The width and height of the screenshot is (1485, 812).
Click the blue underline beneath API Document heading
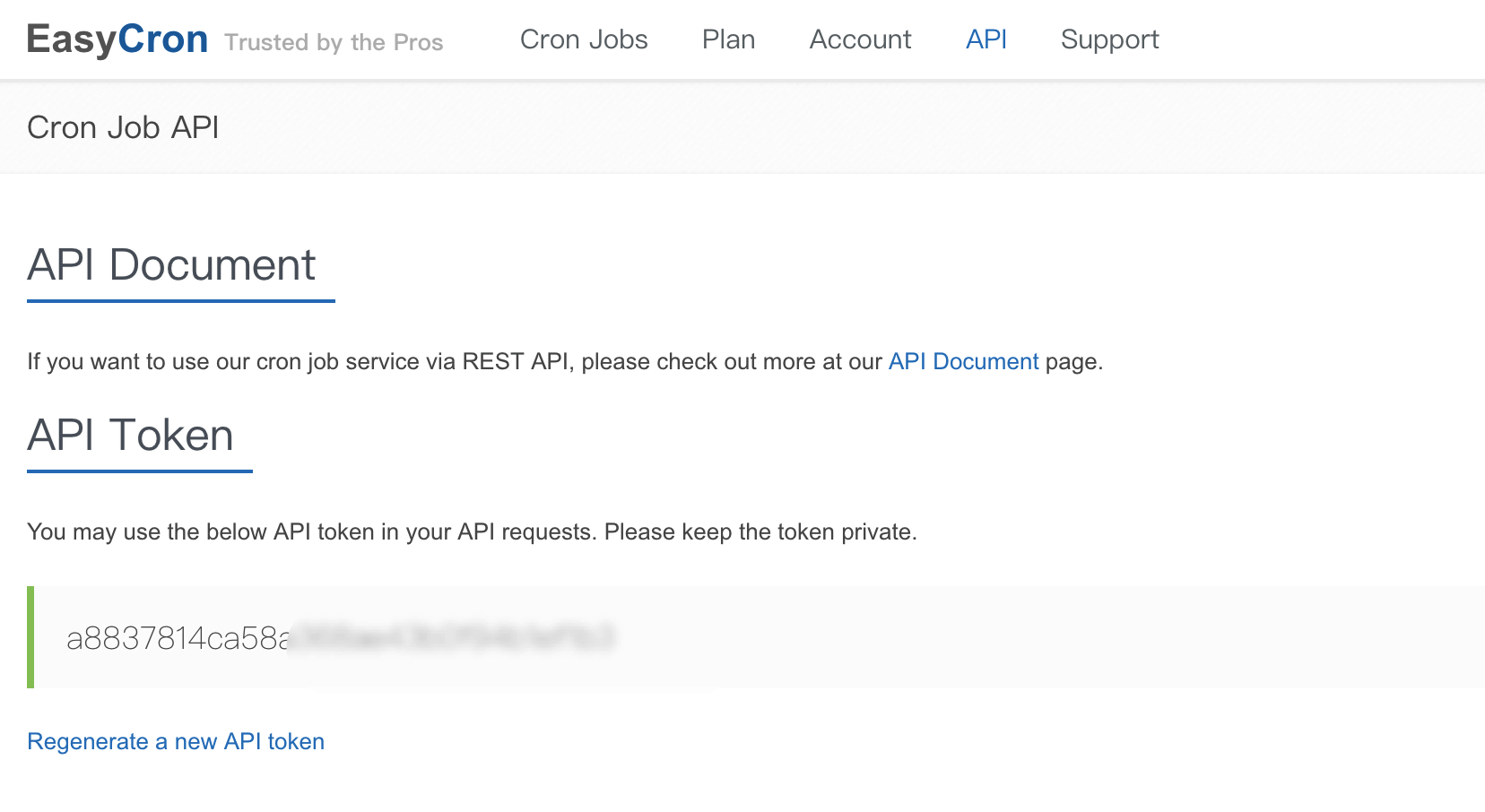[x=181, y=301]
